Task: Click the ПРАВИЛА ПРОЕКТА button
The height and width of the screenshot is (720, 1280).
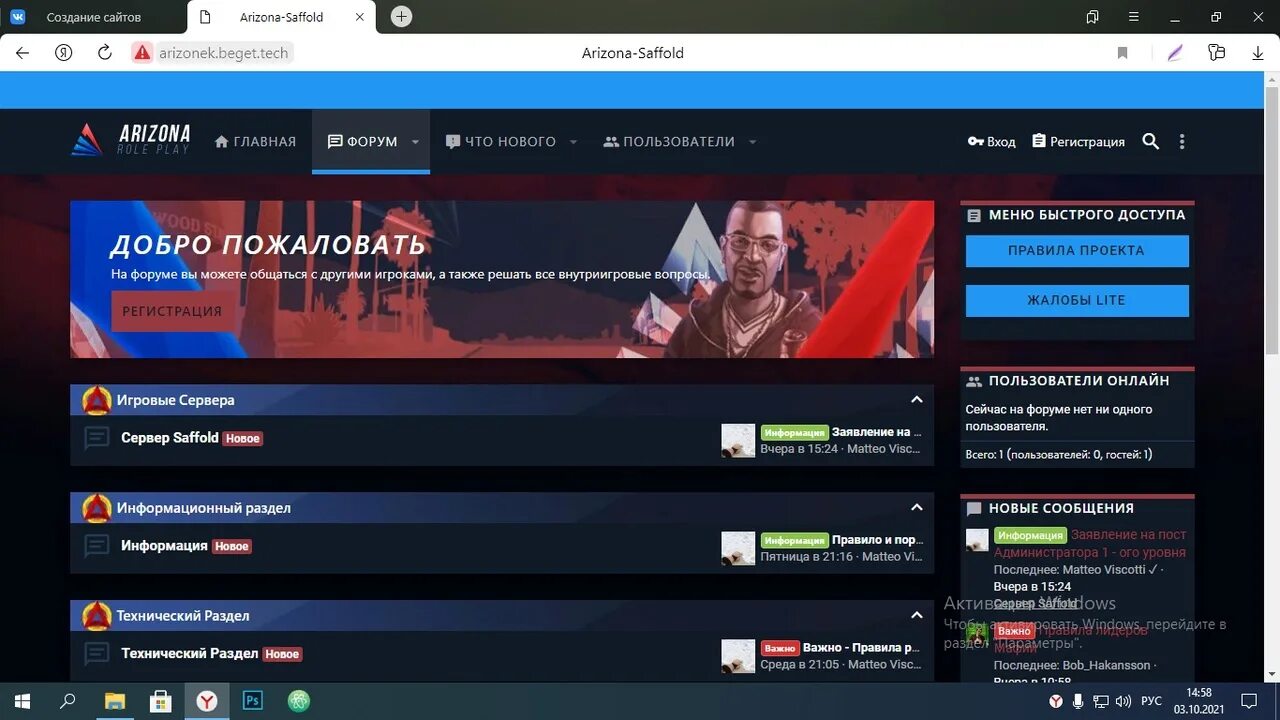Action: click(x=1076, y=251)
